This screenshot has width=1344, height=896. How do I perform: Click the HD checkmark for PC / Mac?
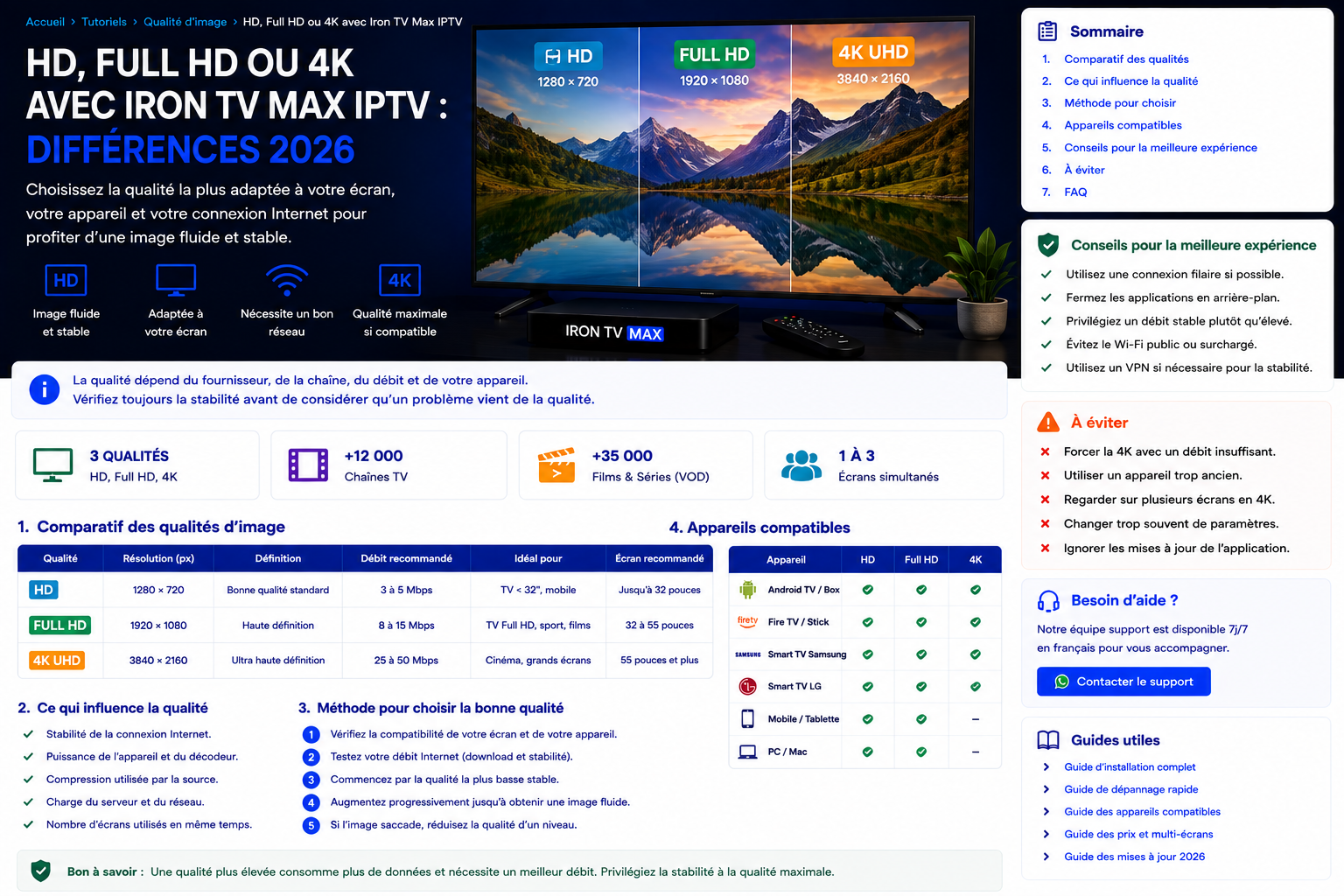pyautogui.click(x=867, y=752)
